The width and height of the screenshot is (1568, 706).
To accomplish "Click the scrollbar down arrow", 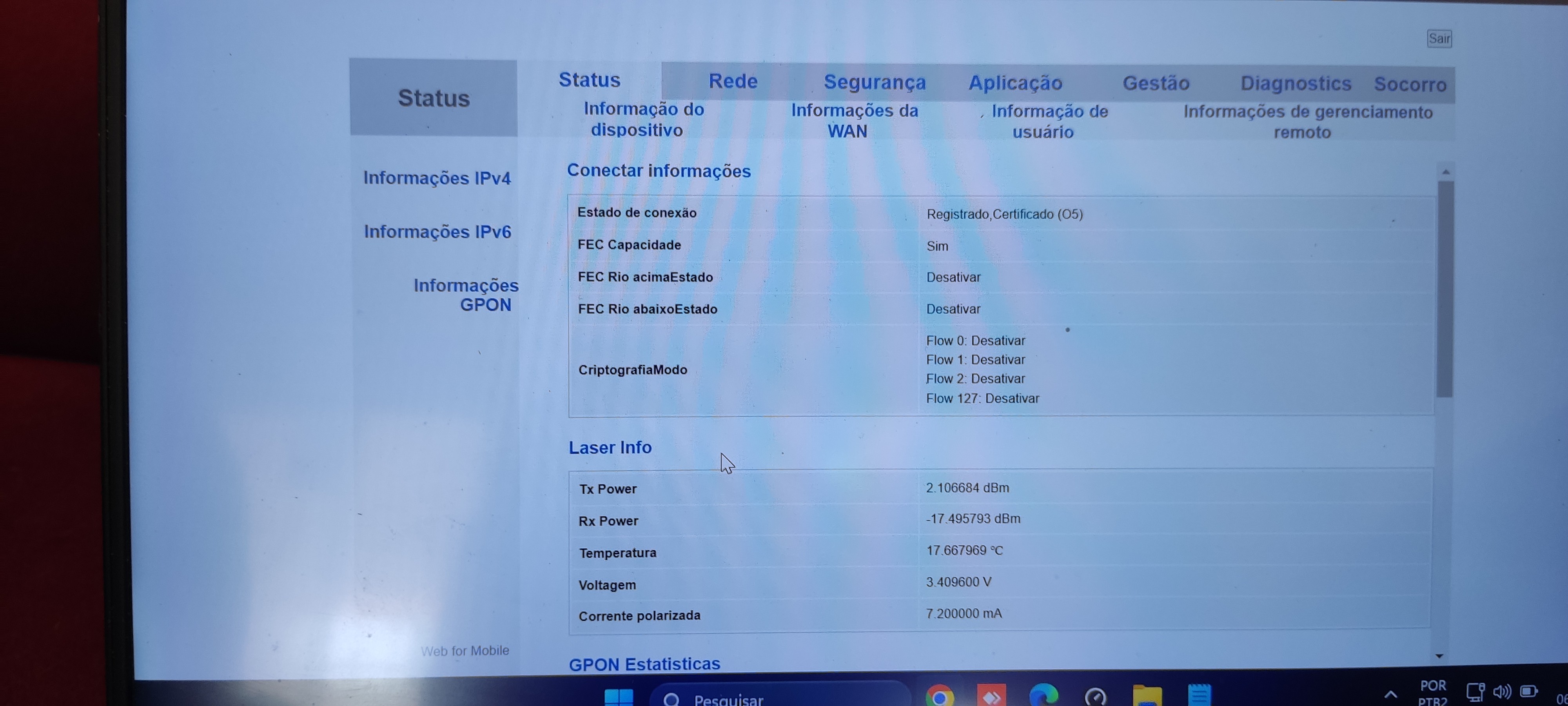I will tap(1439, 656).
